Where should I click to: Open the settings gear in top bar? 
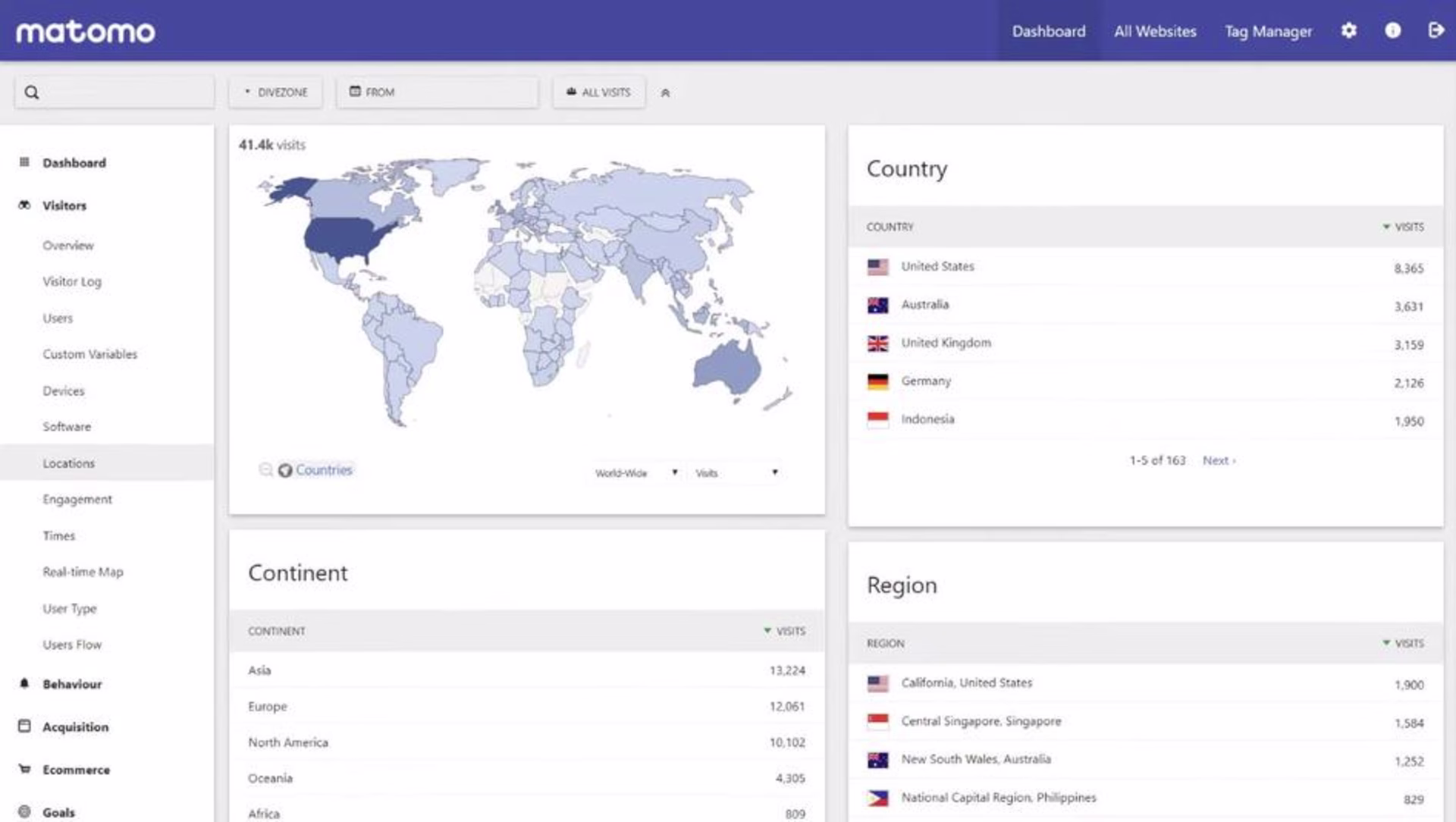1348,30
